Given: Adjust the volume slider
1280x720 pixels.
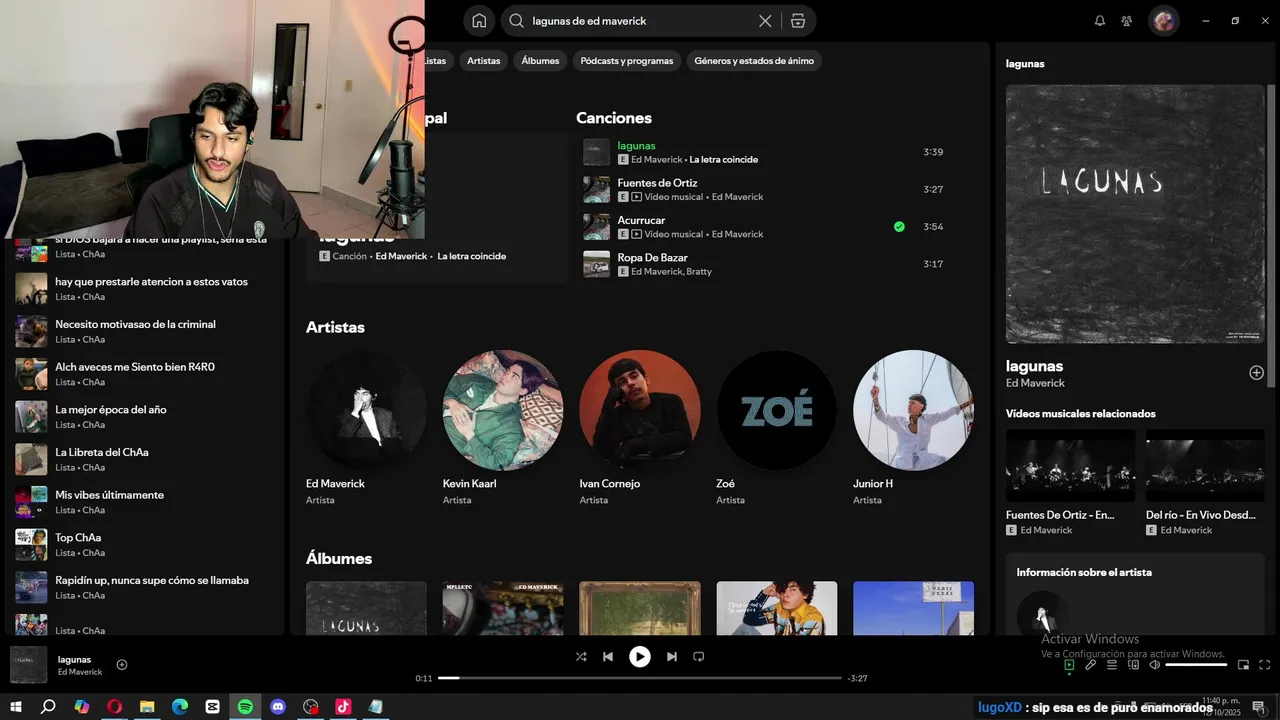Looking at the screenshot, I should (1196, 665).
